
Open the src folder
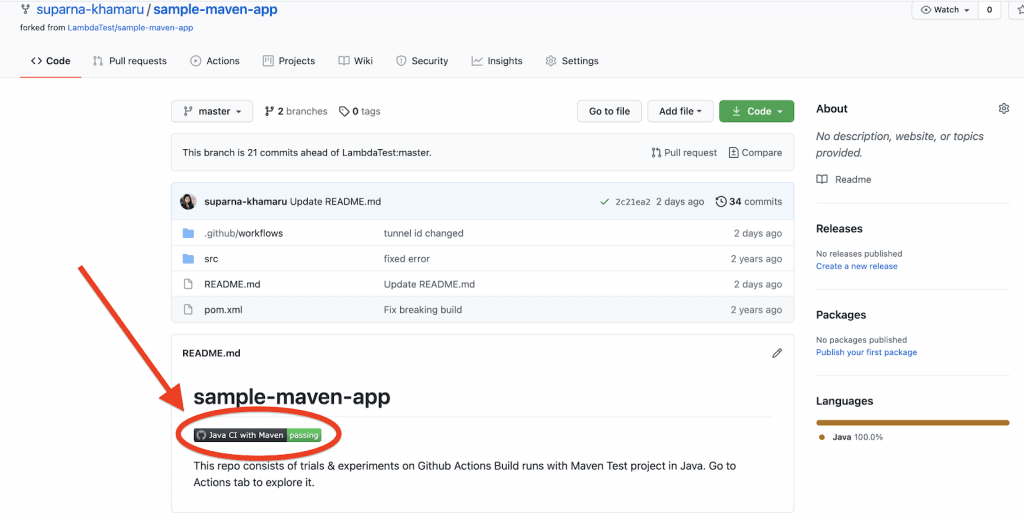click(x=211, y=259)
